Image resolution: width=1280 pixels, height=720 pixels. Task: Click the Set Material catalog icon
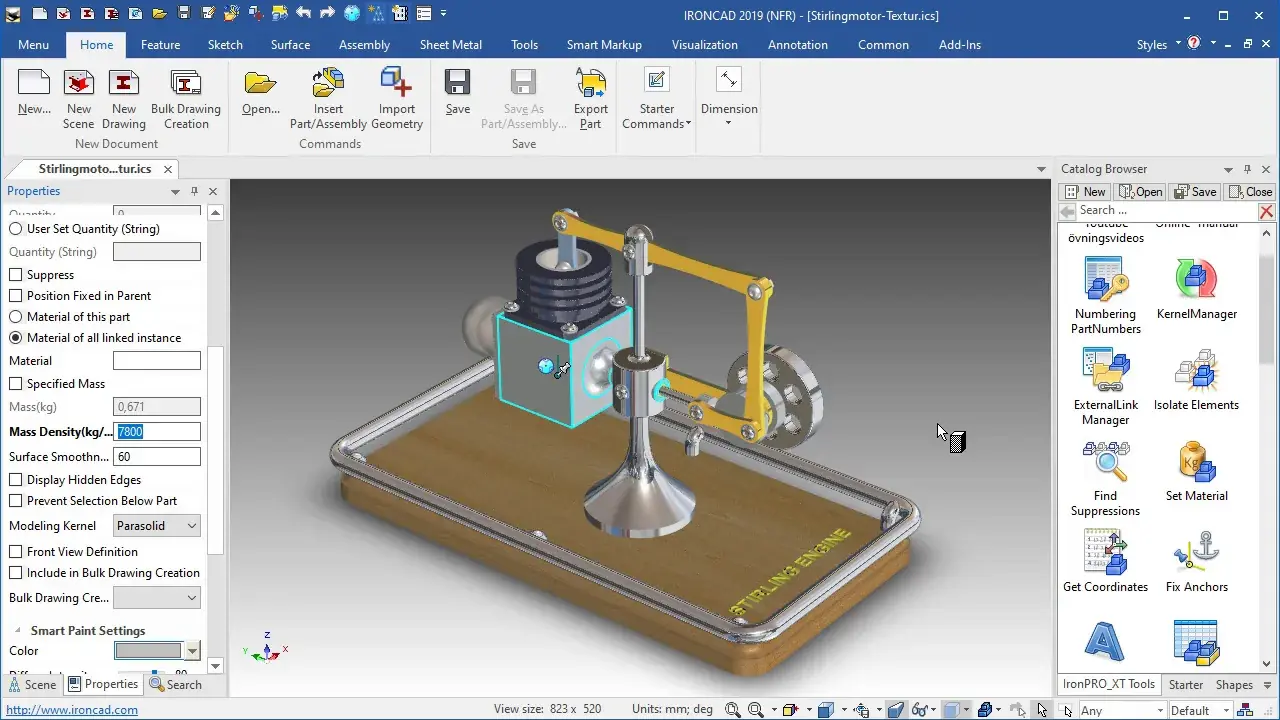1197,470
